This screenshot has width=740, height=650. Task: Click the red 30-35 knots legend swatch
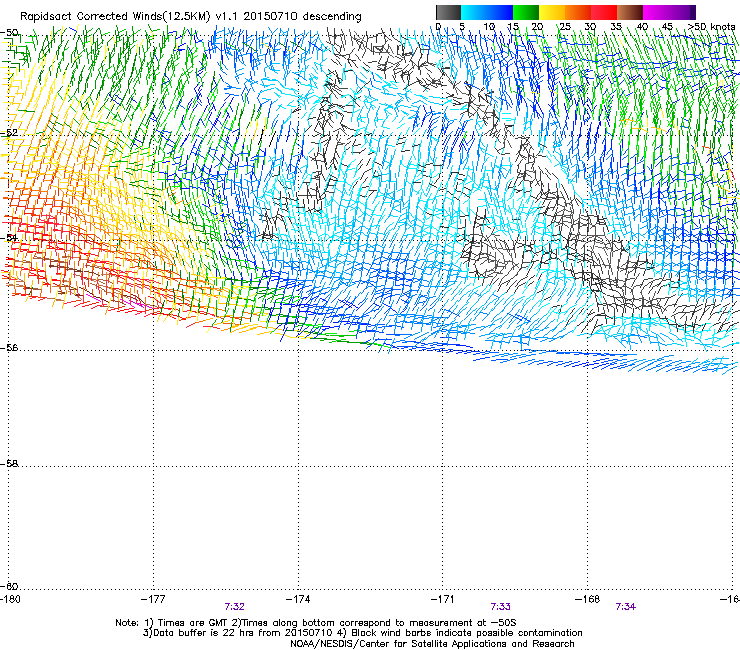[x=604, y=12]
